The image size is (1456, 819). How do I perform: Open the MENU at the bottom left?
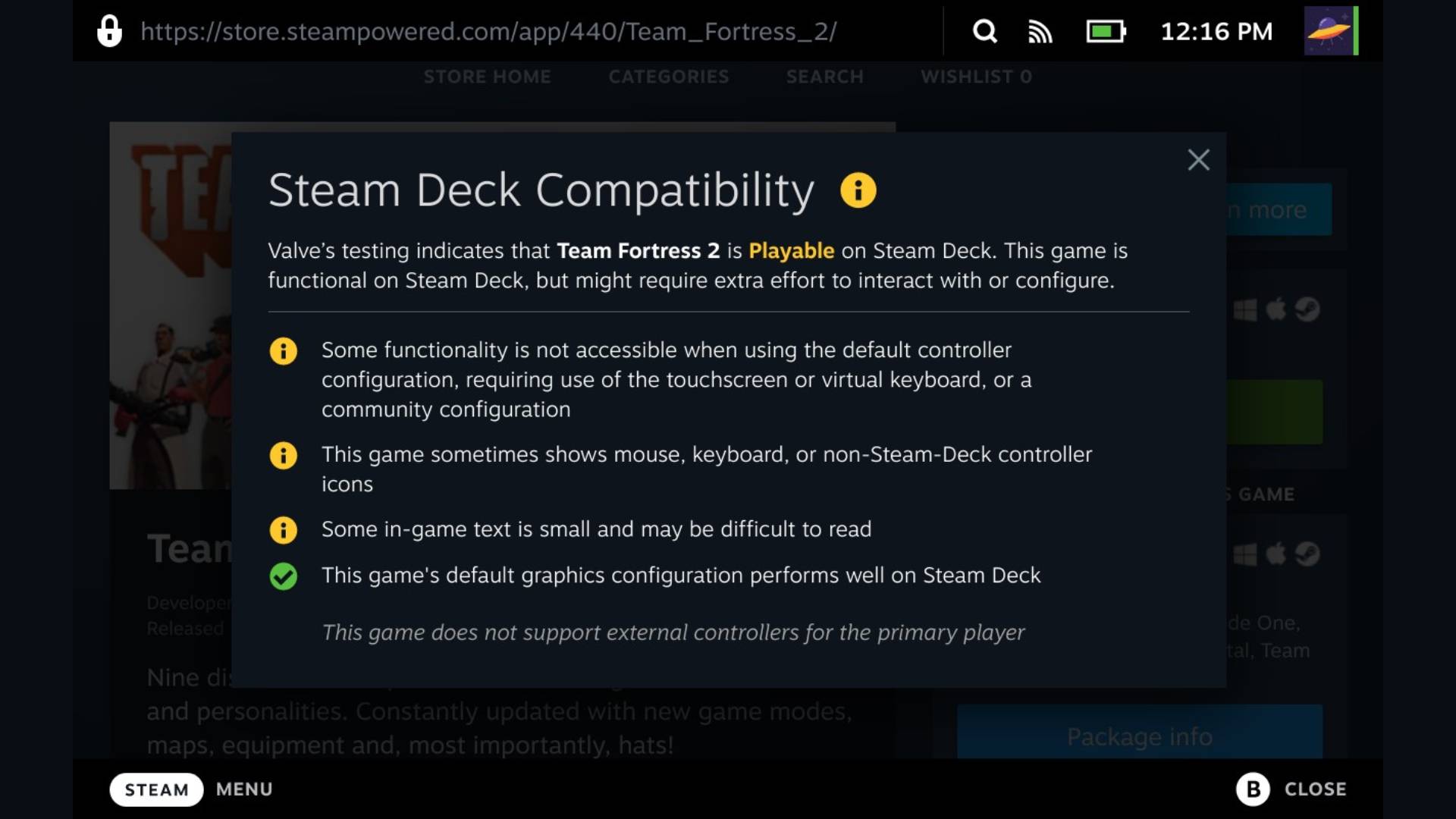[x=243, y=789]
